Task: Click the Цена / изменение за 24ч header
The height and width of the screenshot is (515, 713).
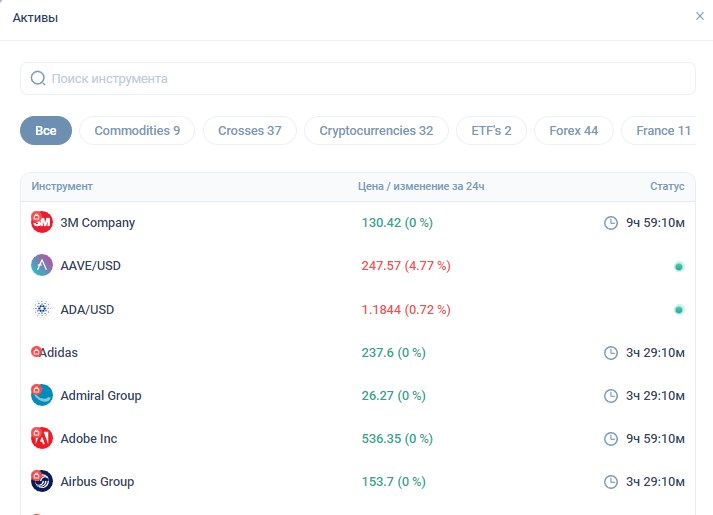Action: pos(421,186)
